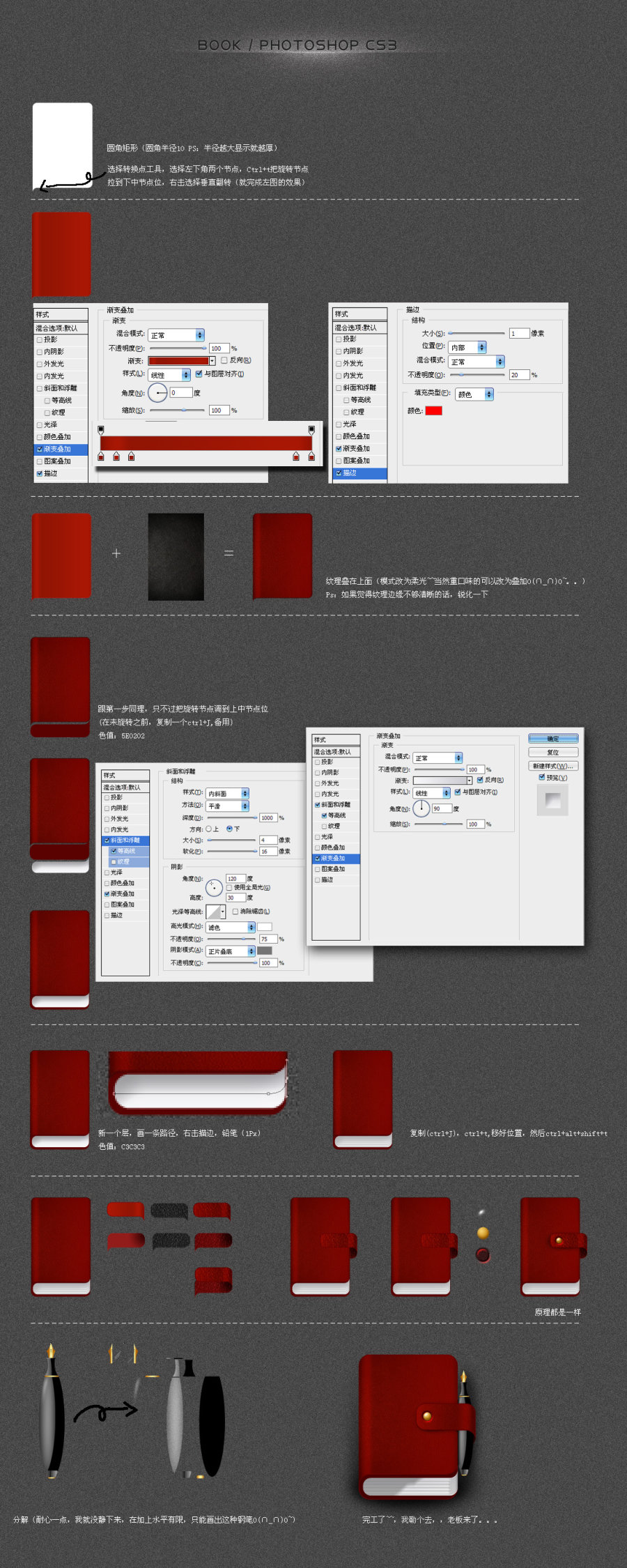
Task: Click the angle dial set to 90 degrees
Action: [421, 808]
